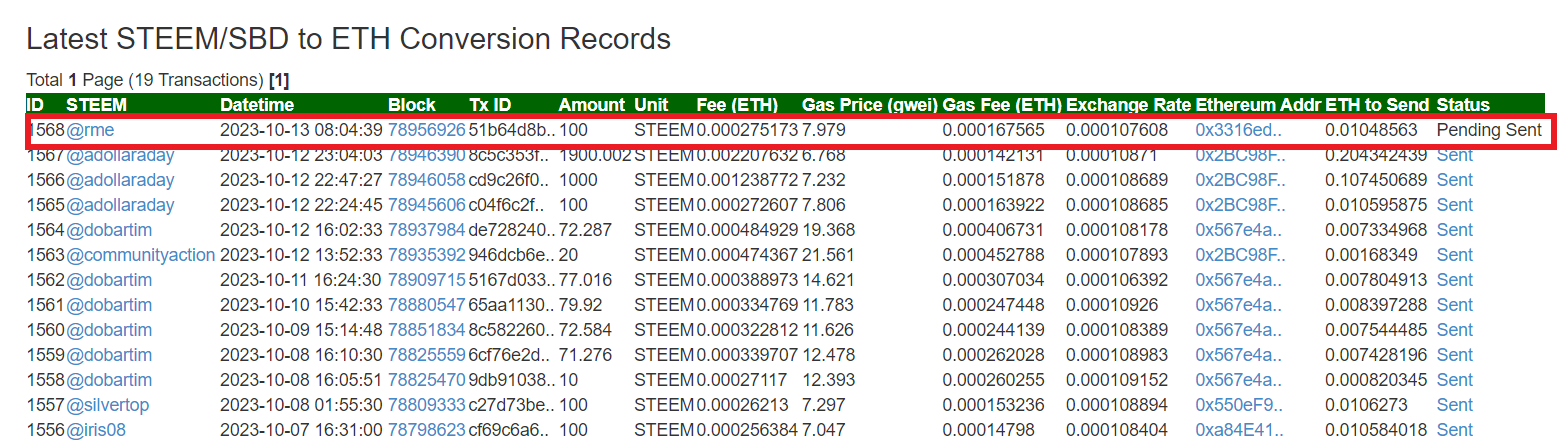1562x448 pixels.
Task: Visit the @iris08 profile link
Action: point(96,430)
